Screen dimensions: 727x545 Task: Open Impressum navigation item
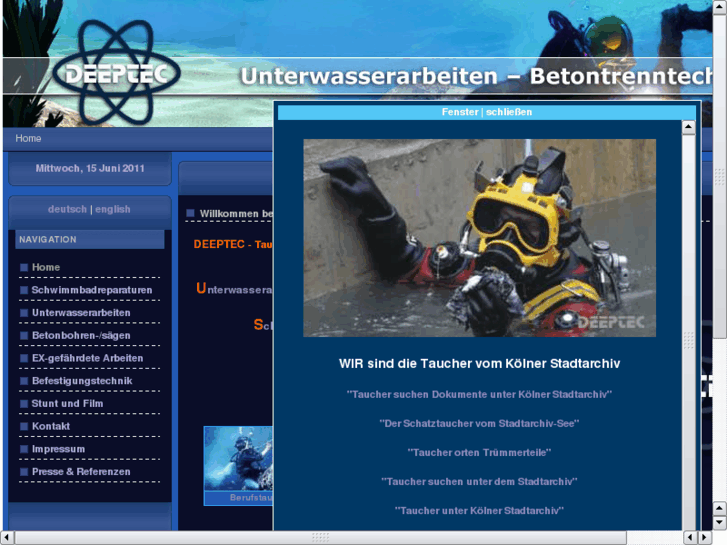pos(58,449)
